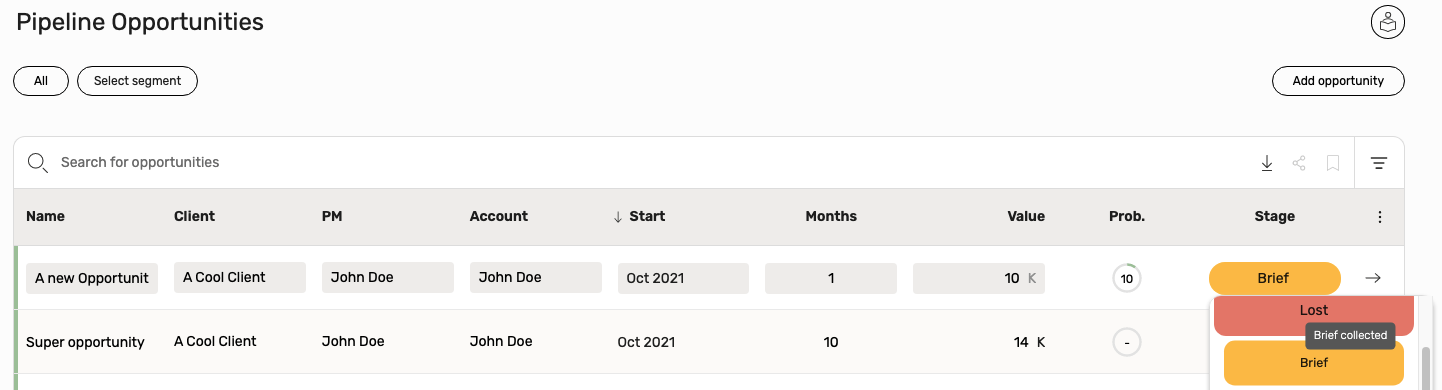
Task: Click the magnifier search icon
Action: (37, 163)
